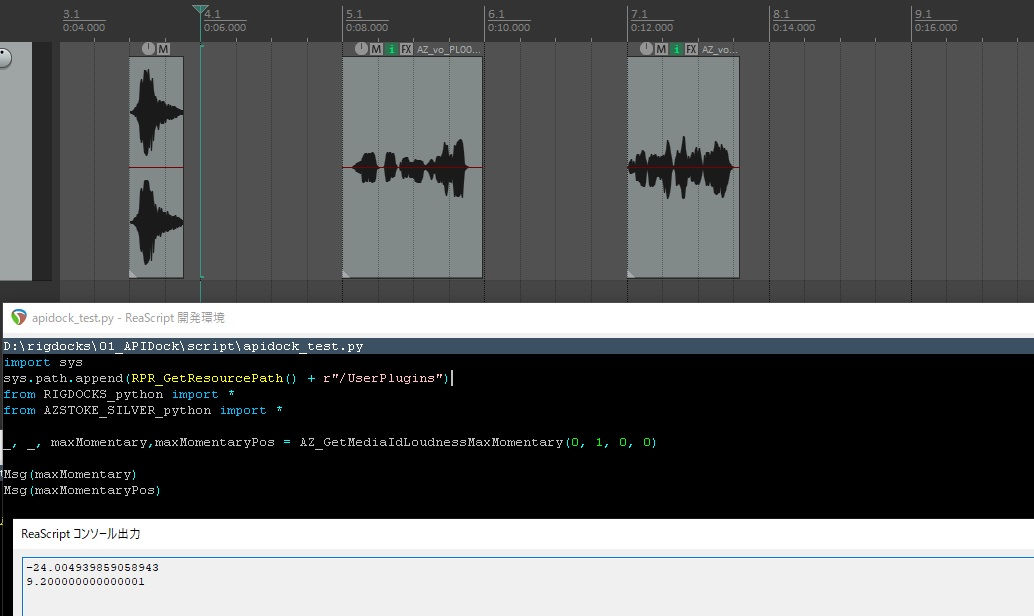Viewport: 1034px width, 616px height.
Task: Open item notes on the AZ_vo_PL00 item
Action: pyautogui.click(x=392, y=49)
